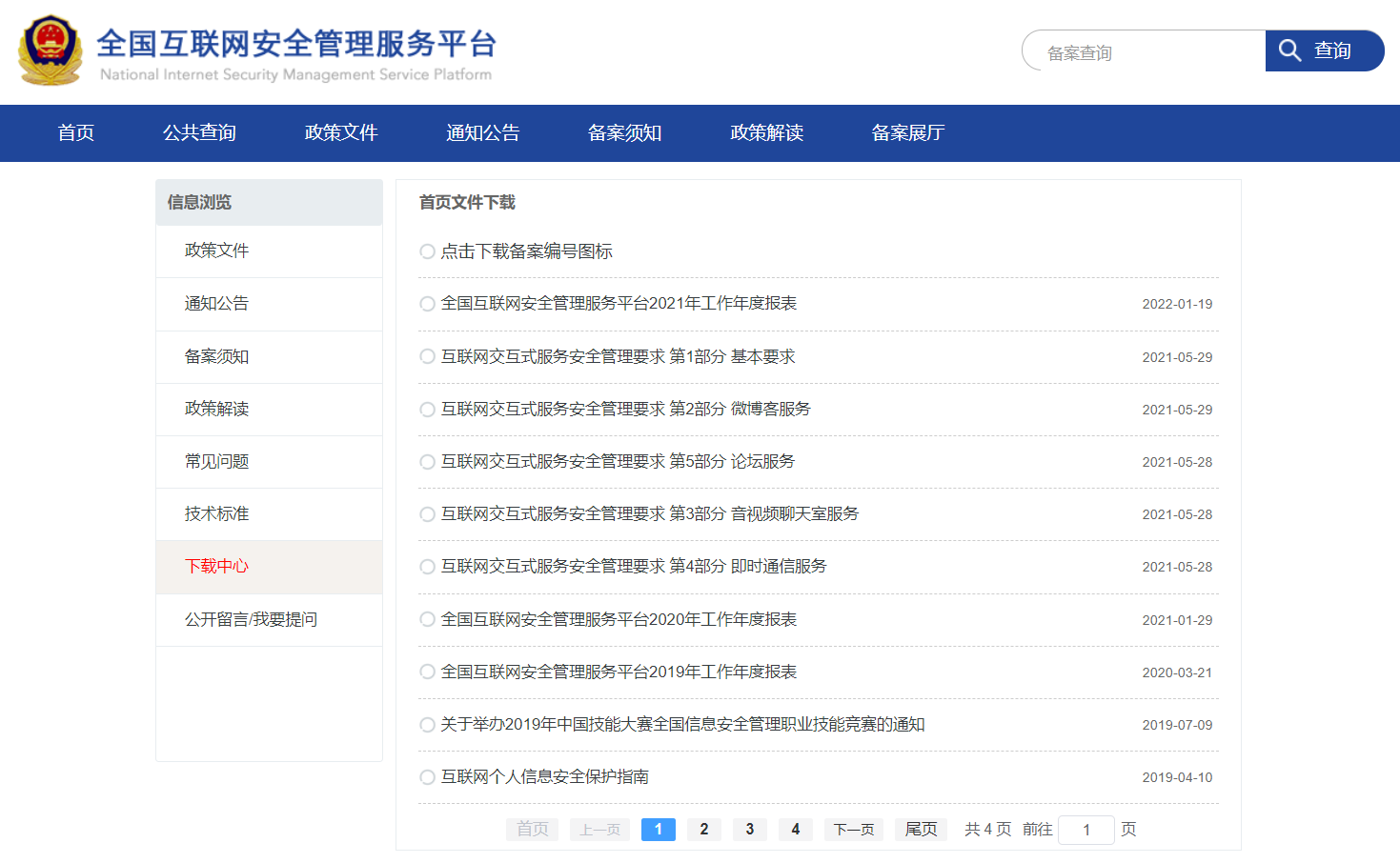Open 常见问题 in the sidebar

tap(215, 461)
